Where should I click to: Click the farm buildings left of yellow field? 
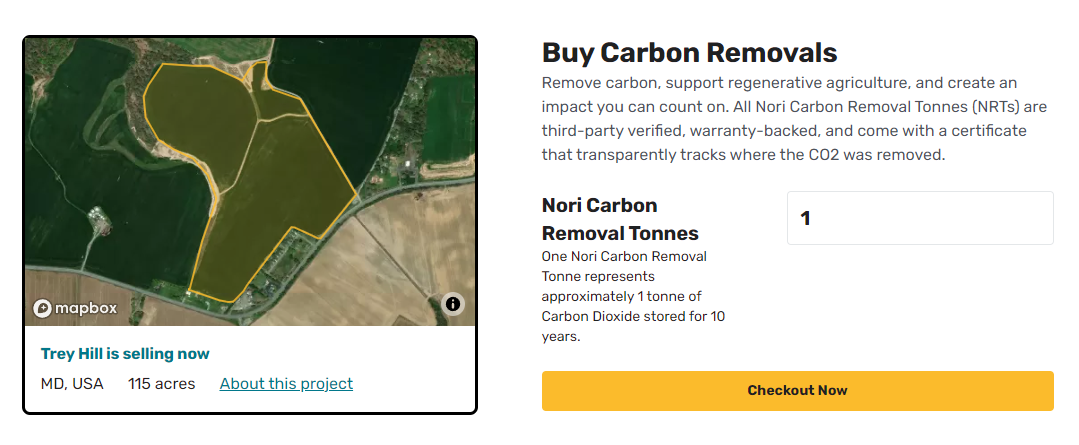coord(98,220)
